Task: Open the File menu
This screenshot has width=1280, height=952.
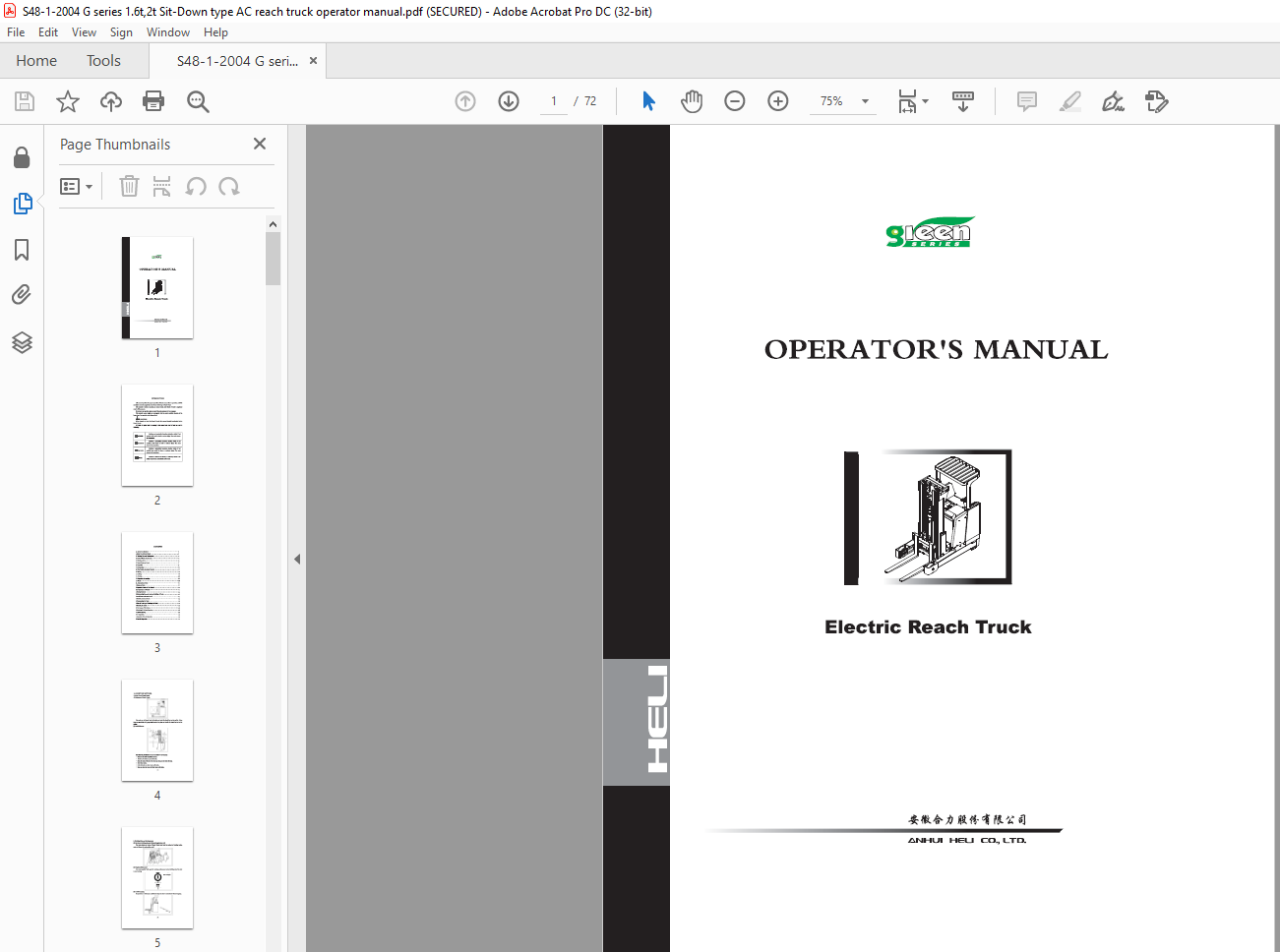Action: coord(16,32)
